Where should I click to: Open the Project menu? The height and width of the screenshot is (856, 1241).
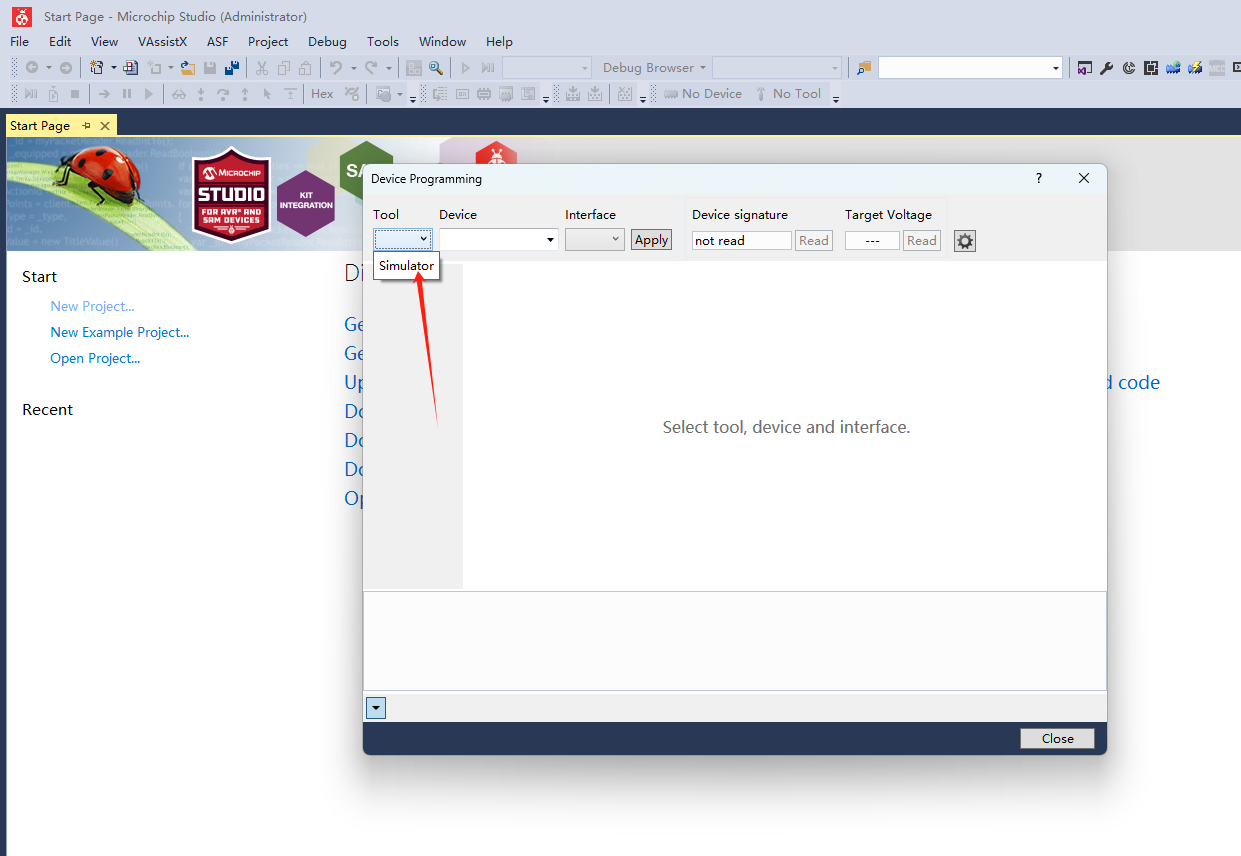point(268,42)
